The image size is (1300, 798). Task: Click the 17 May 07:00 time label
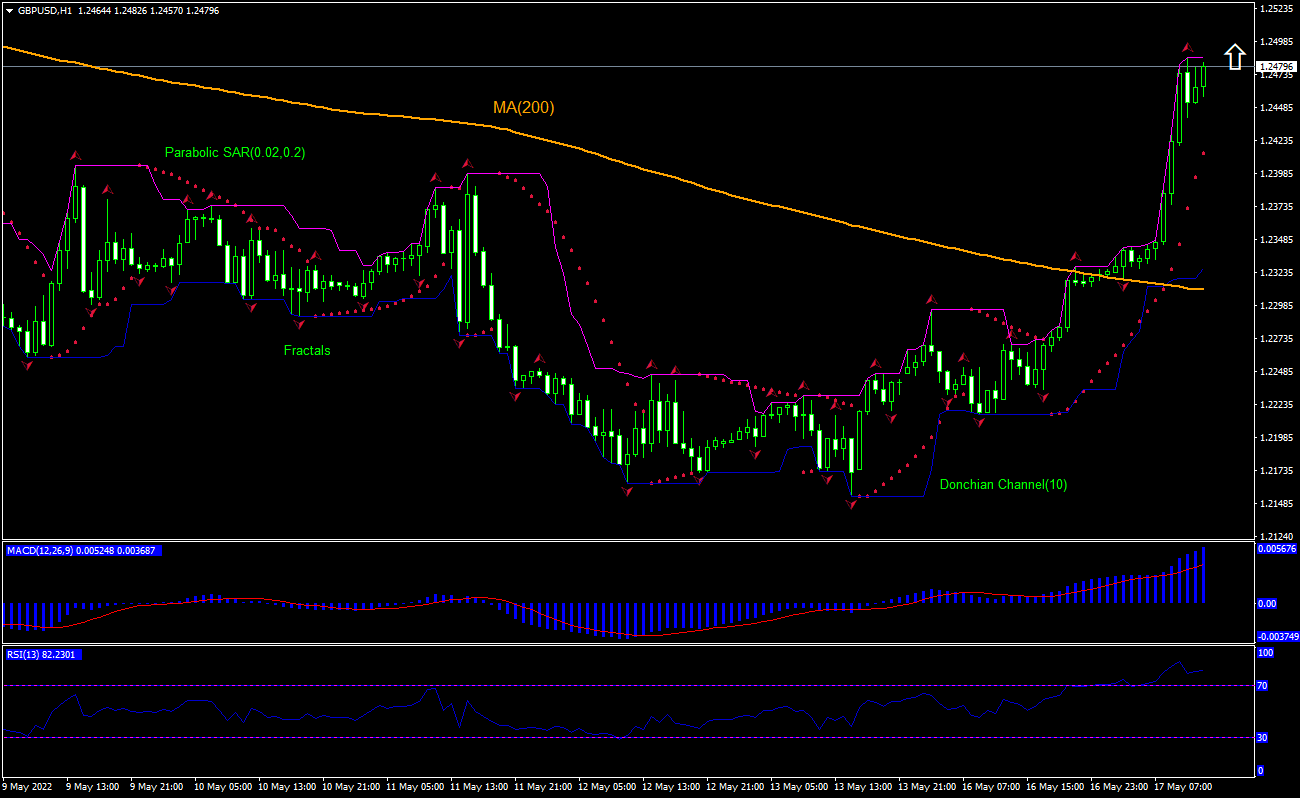[x=1182, y=787]
